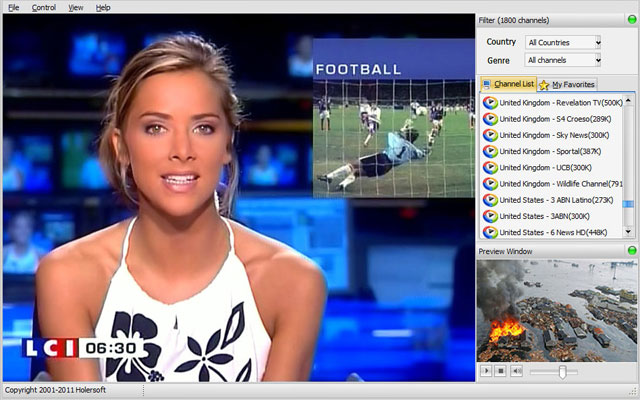Open the View menu
This screenshot has width=640, height=400.
click(x=76, y=7)
